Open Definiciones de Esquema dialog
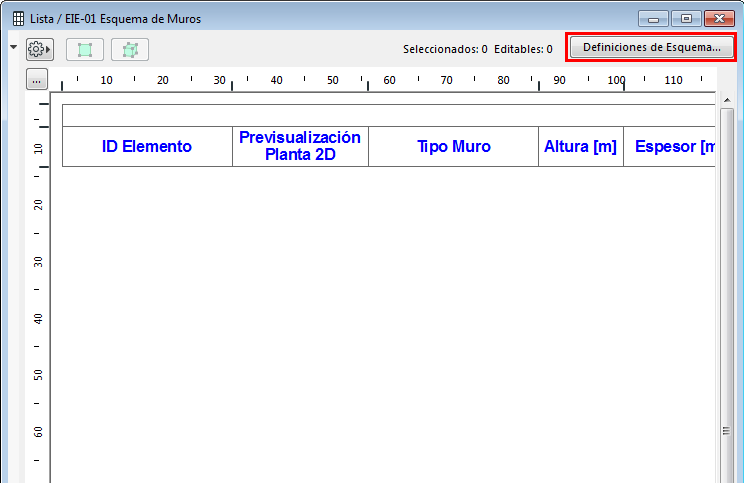The image size is (744, 483). click(651, 47)
